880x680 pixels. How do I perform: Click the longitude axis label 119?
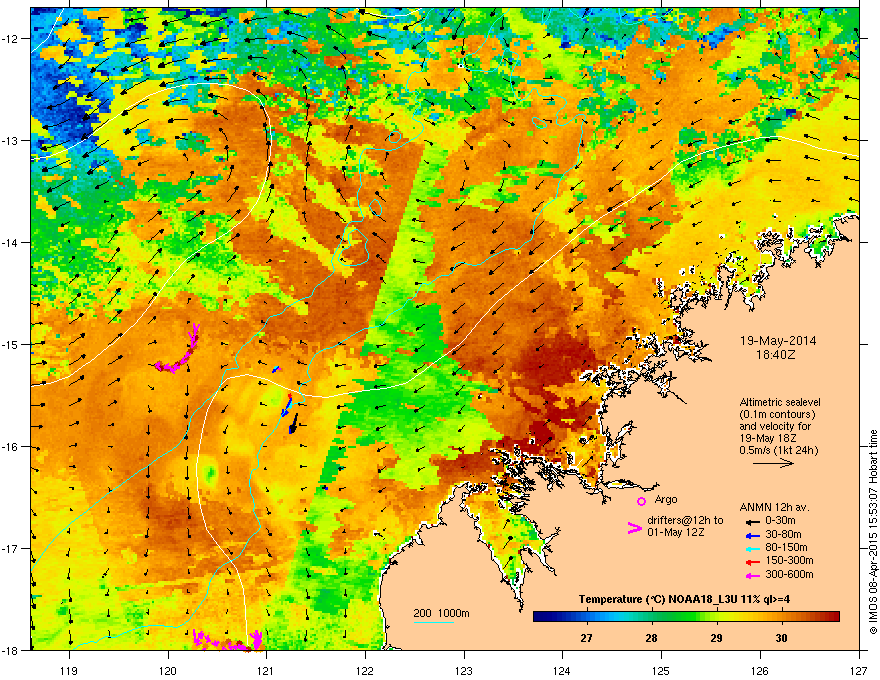69,671
